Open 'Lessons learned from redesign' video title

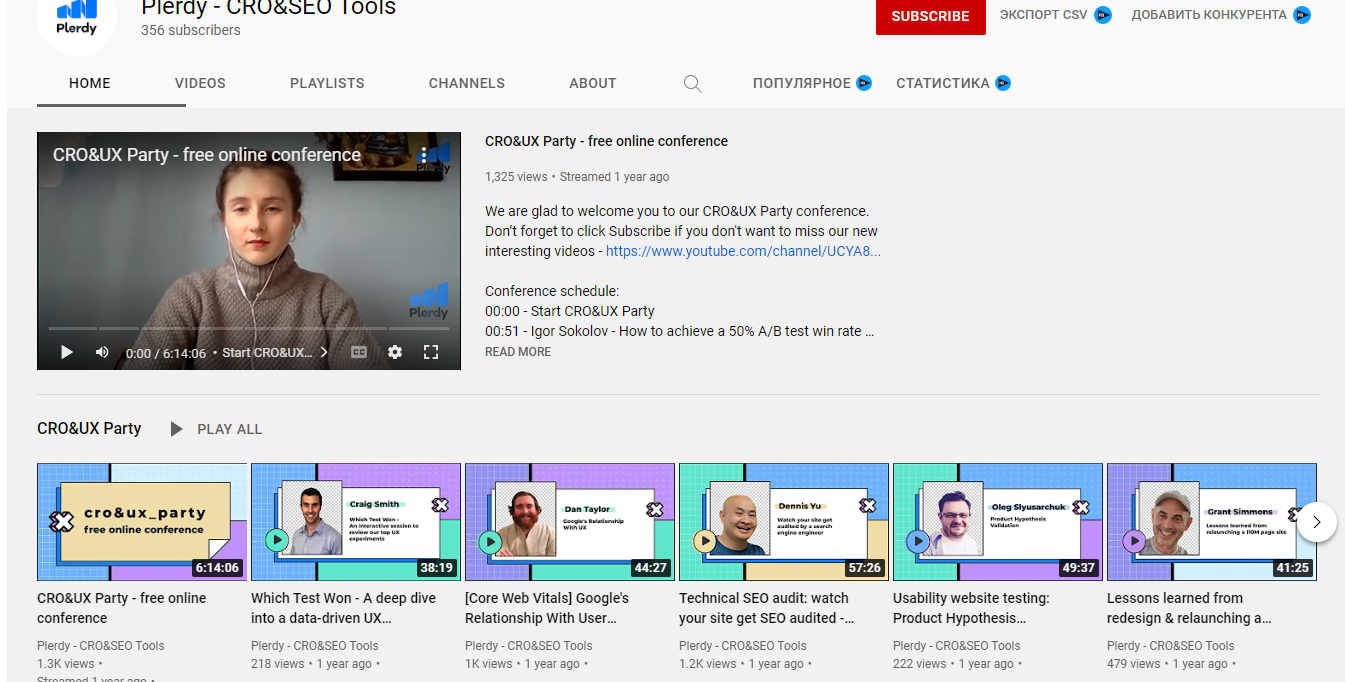(x=1189, y=608)
